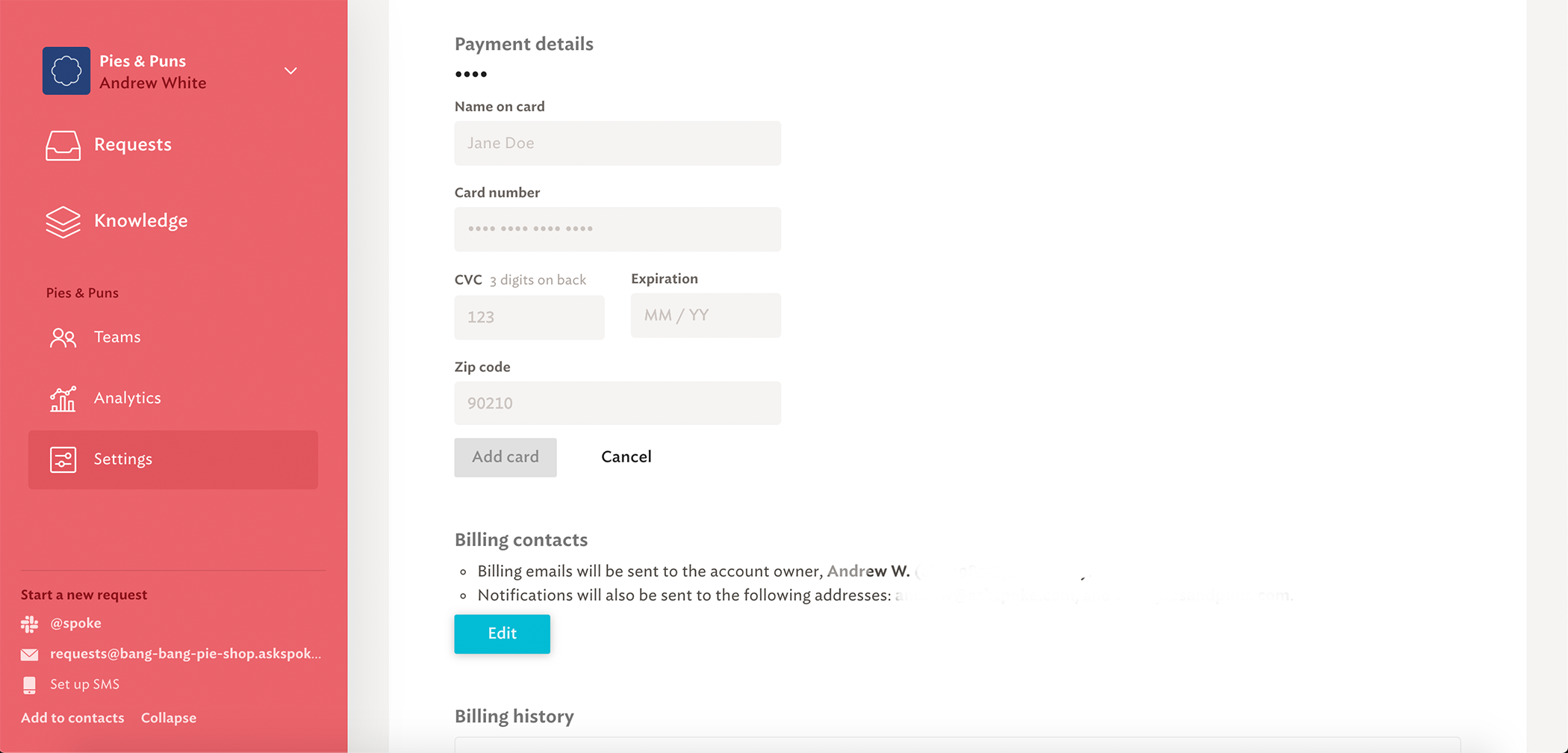This screenshot has height=753, width=1568.
Task: Click the envelope icon for requests email
Action: click(29, 654)
